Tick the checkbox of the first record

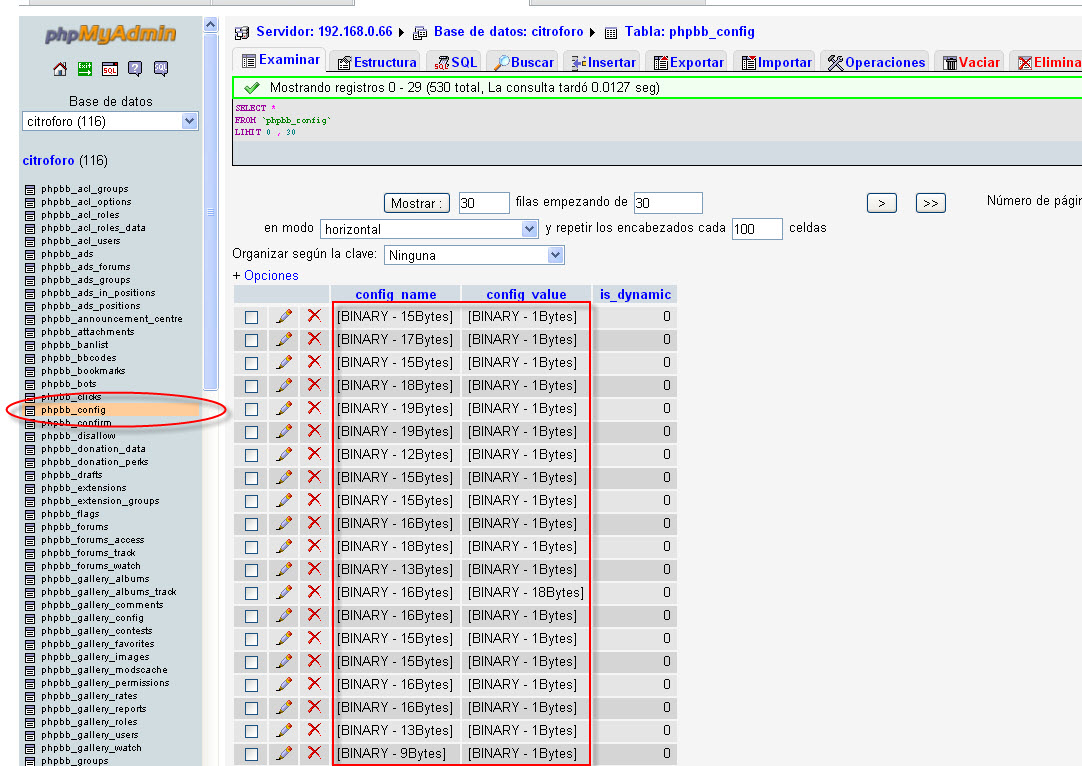pos(252,317)
